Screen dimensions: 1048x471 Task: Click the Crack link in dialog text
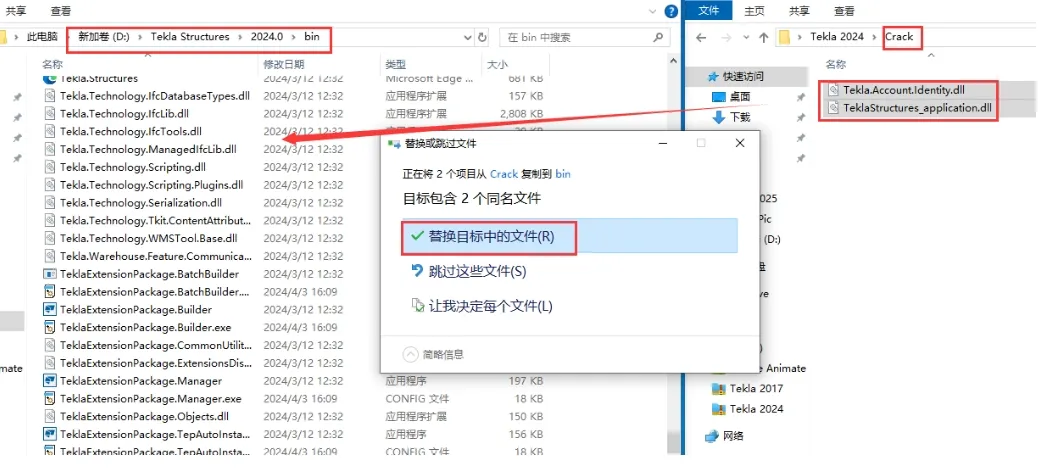[504, 174]
